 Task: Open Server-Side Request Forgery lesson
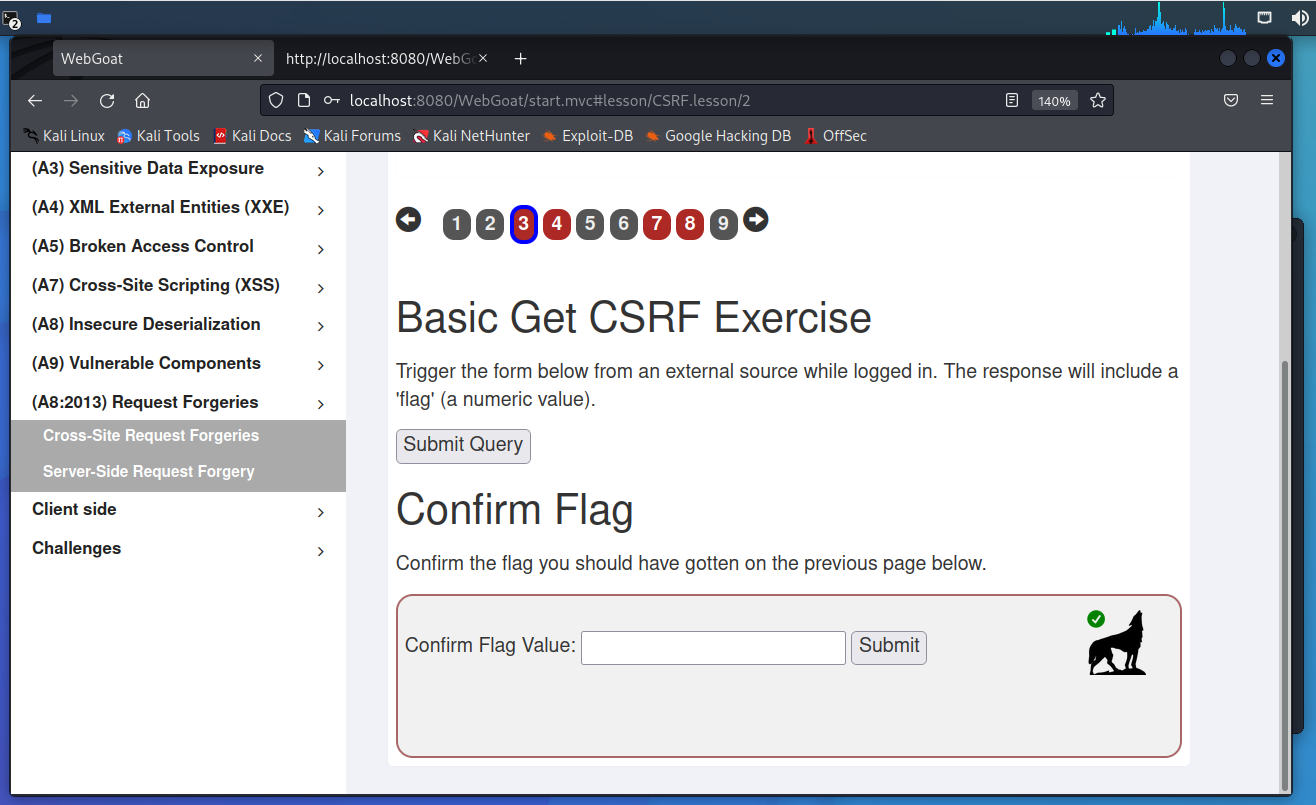tap(148, 472)
